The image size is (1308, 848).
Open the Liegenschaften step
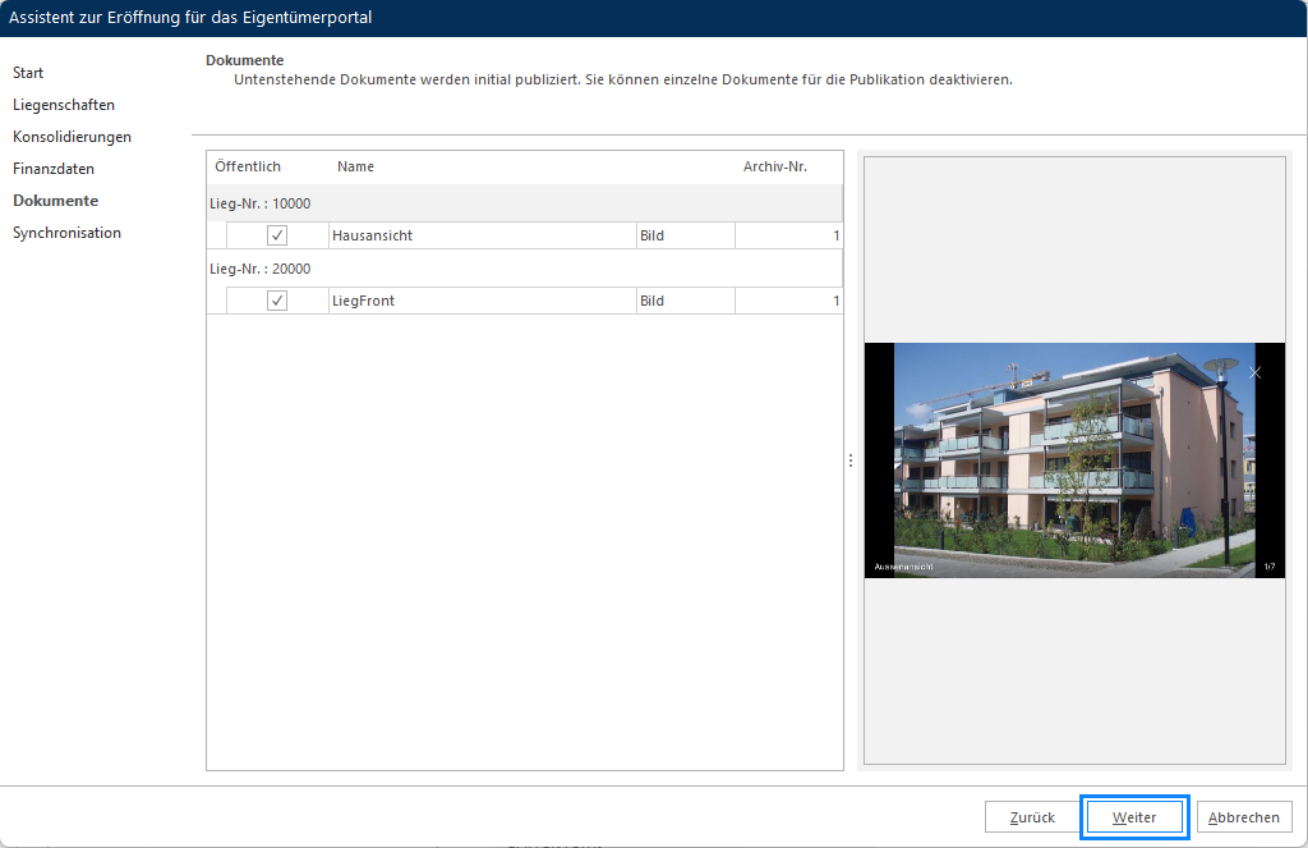tap(64, 105)
